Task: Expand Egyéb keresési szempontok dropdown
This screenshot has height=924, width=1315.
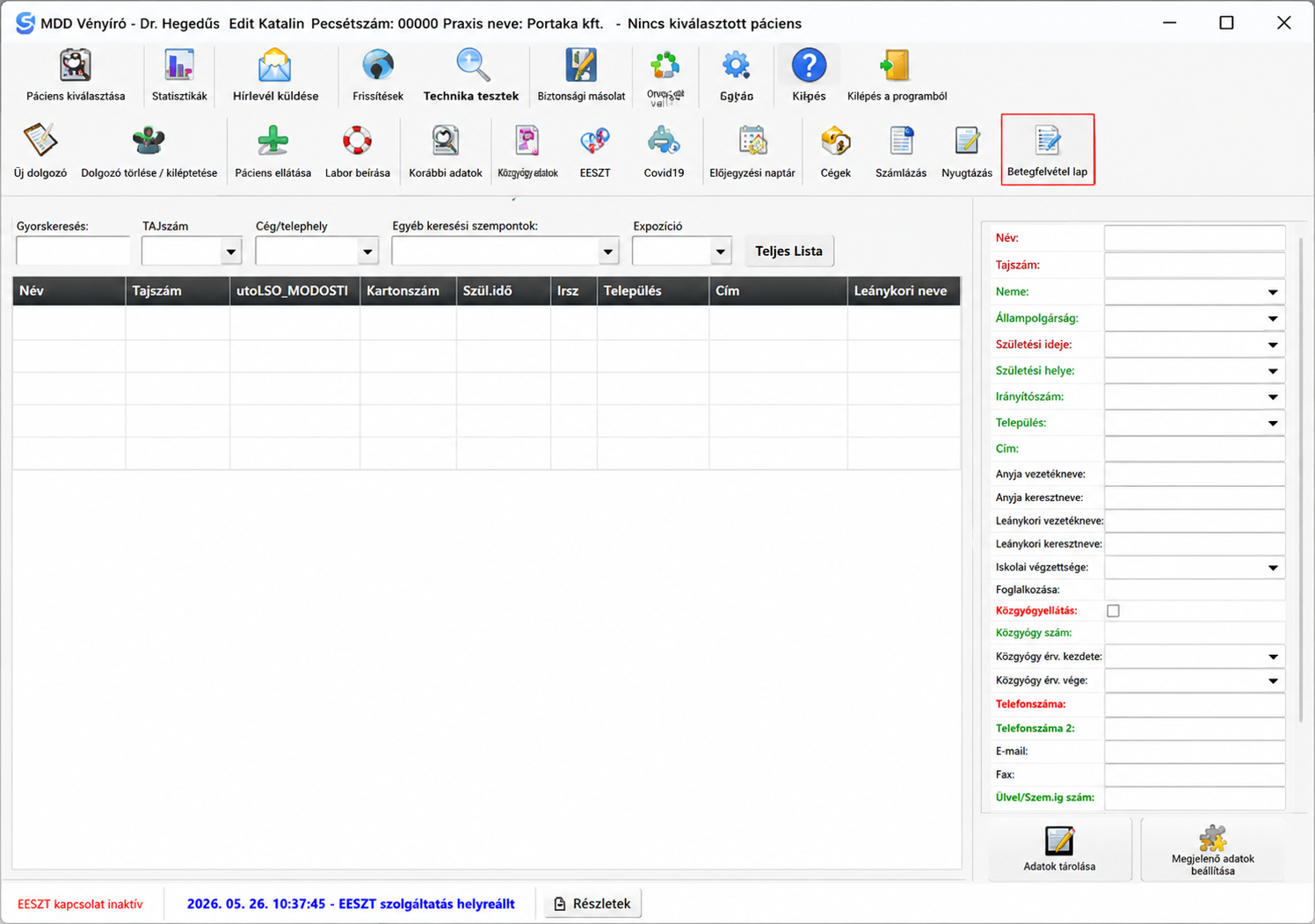Action: (607, 251)
